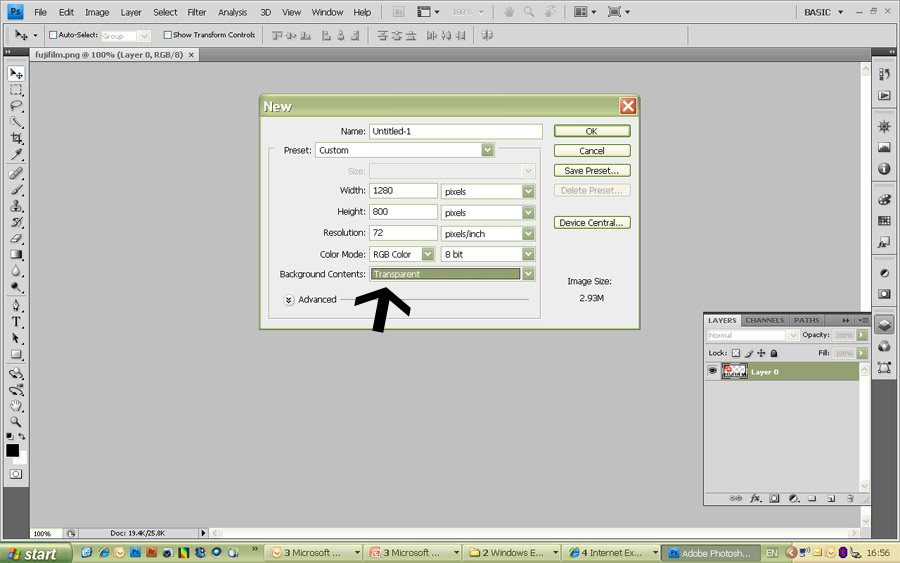Choose the Horizontal Type tool
This screenshot has height=563, width=900.
pos(16,322)
